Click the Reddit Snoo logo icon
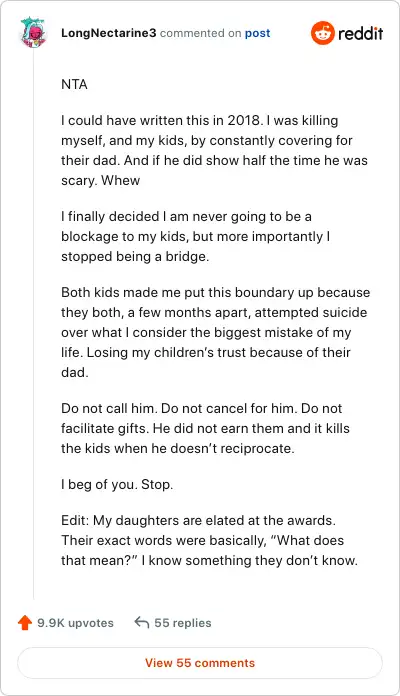The width and height of the screenshot is (400, 696). pyautogui.click(x=323, y=33)
